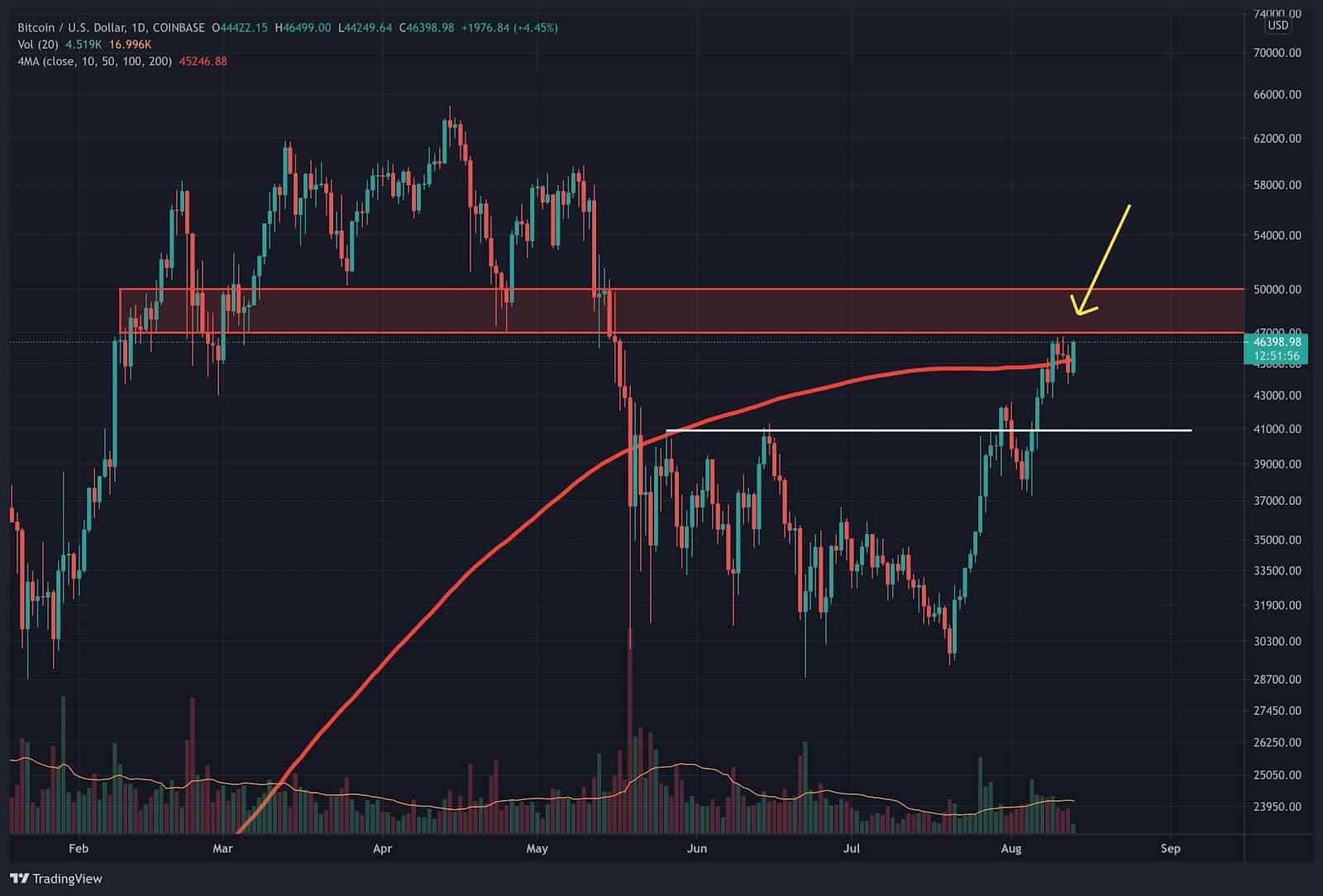Click the 'Jun' time axis label

coord(697,849)
